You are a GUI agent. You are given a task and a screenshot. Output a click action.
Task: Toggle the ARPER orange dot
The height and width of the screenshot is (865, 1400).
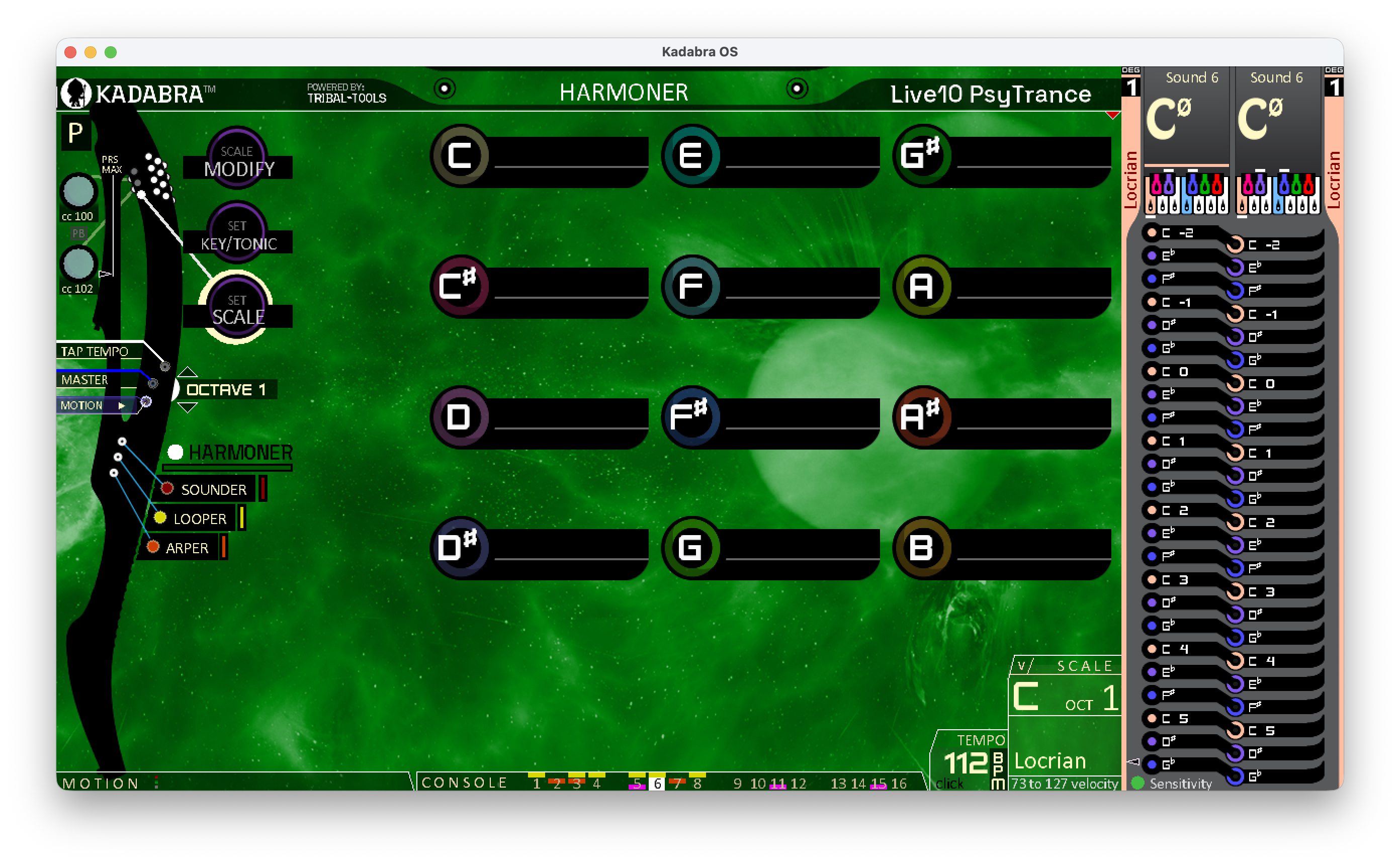[153, 547]
